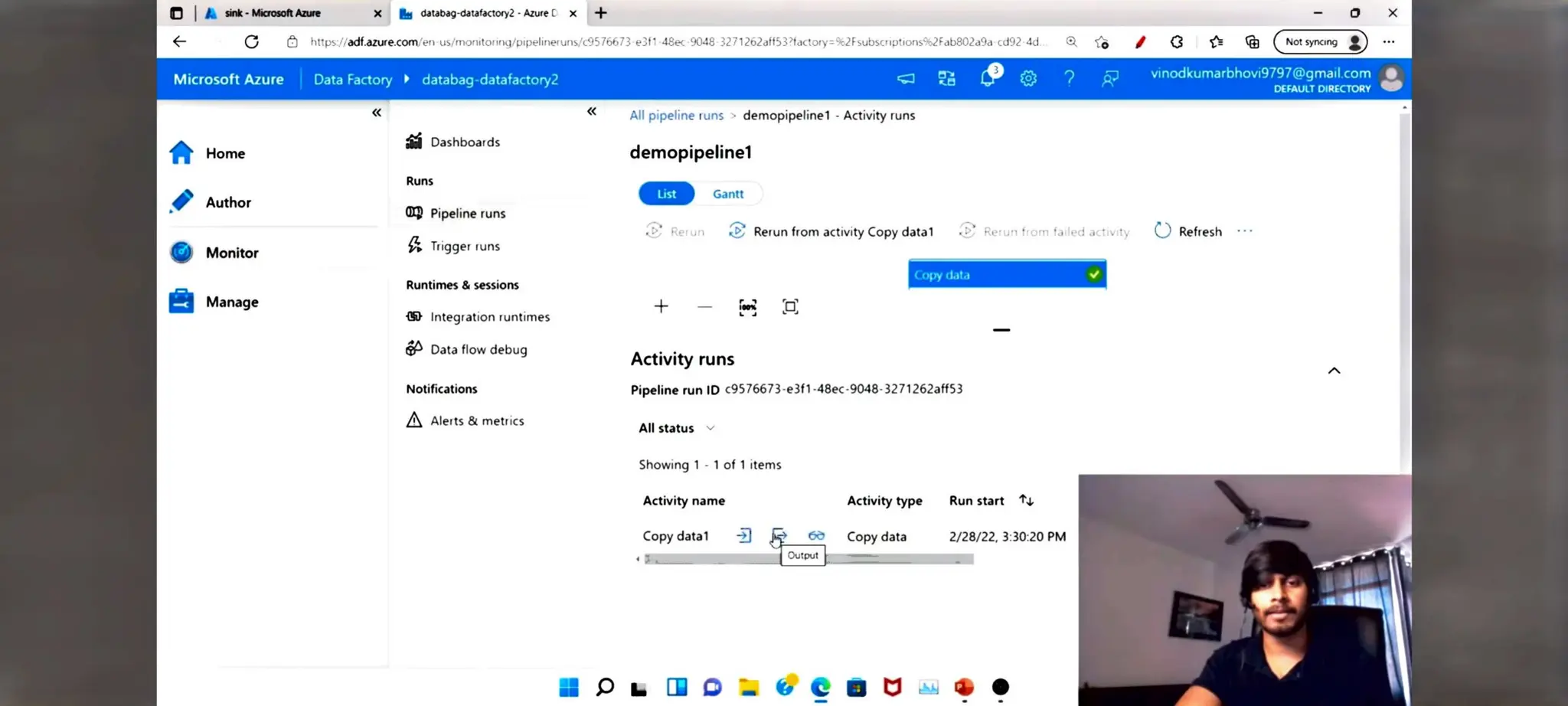The height and width of the screenshot is (706, 1568).
Task: View output of Copy data1 activity
Action: point(779,535)
